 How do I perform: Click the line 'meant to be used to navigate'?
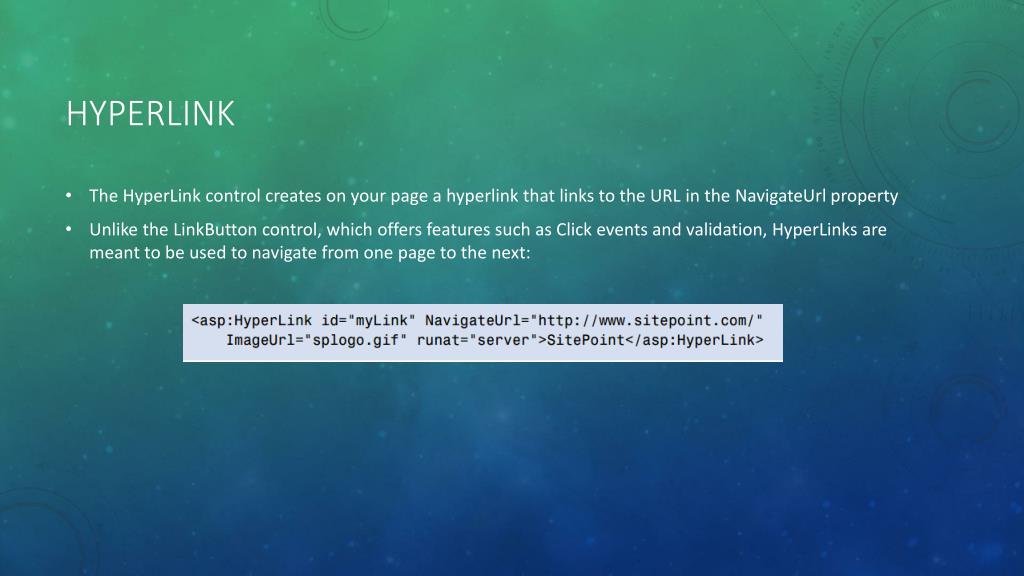[x=310, y=253]
